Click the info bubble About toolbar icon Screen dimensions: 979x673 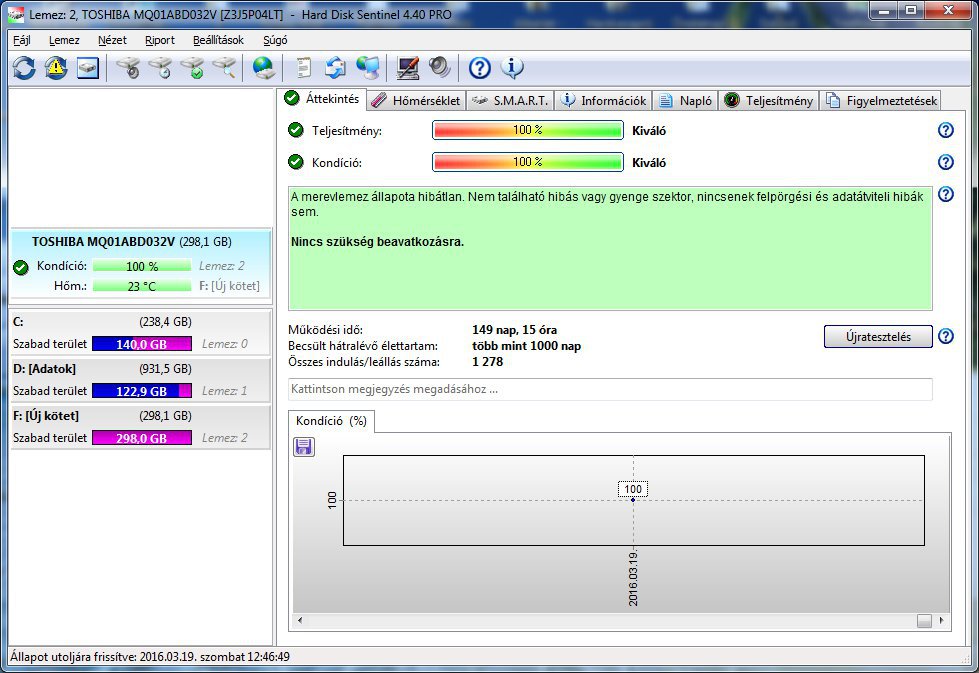click(x=512, y=67)
